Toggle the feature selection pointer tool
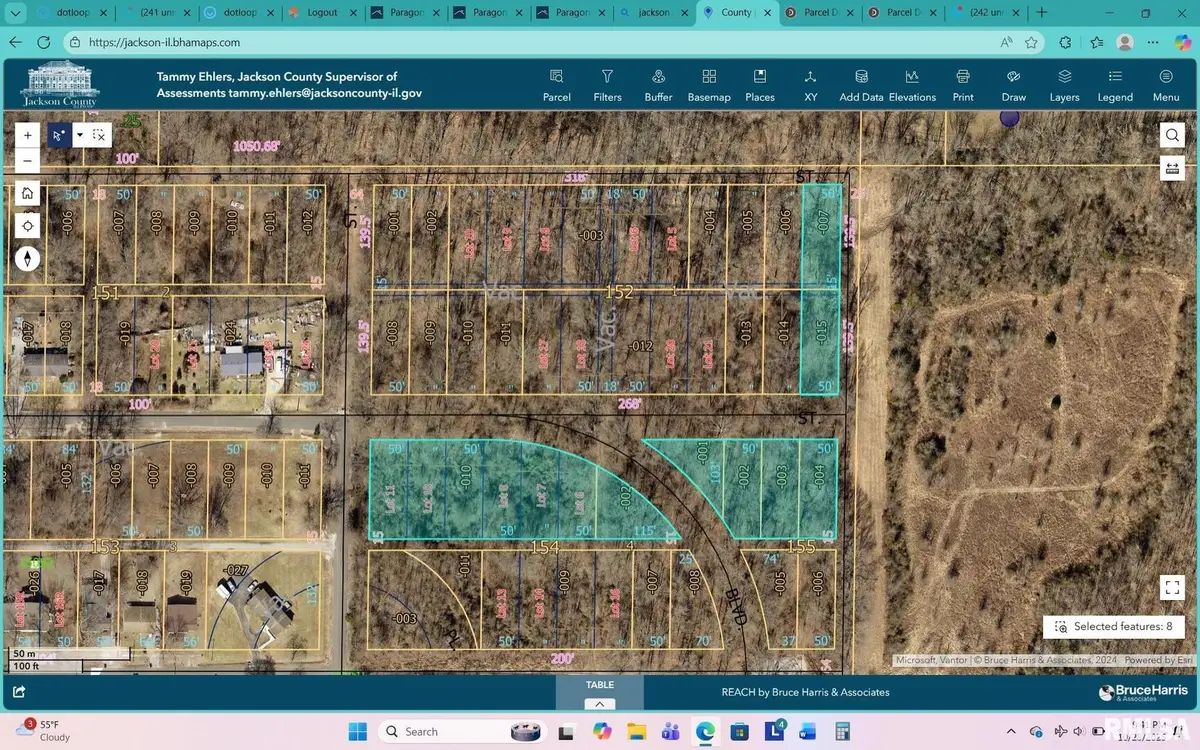 (x=59, y=134)
